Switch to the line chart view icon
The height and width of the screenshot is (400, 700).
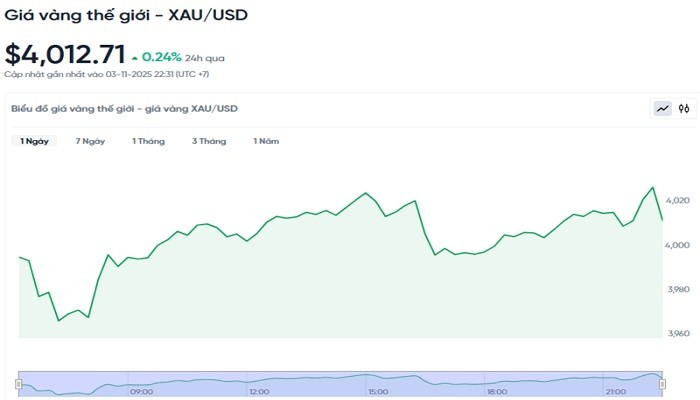[x=662, y=109]
